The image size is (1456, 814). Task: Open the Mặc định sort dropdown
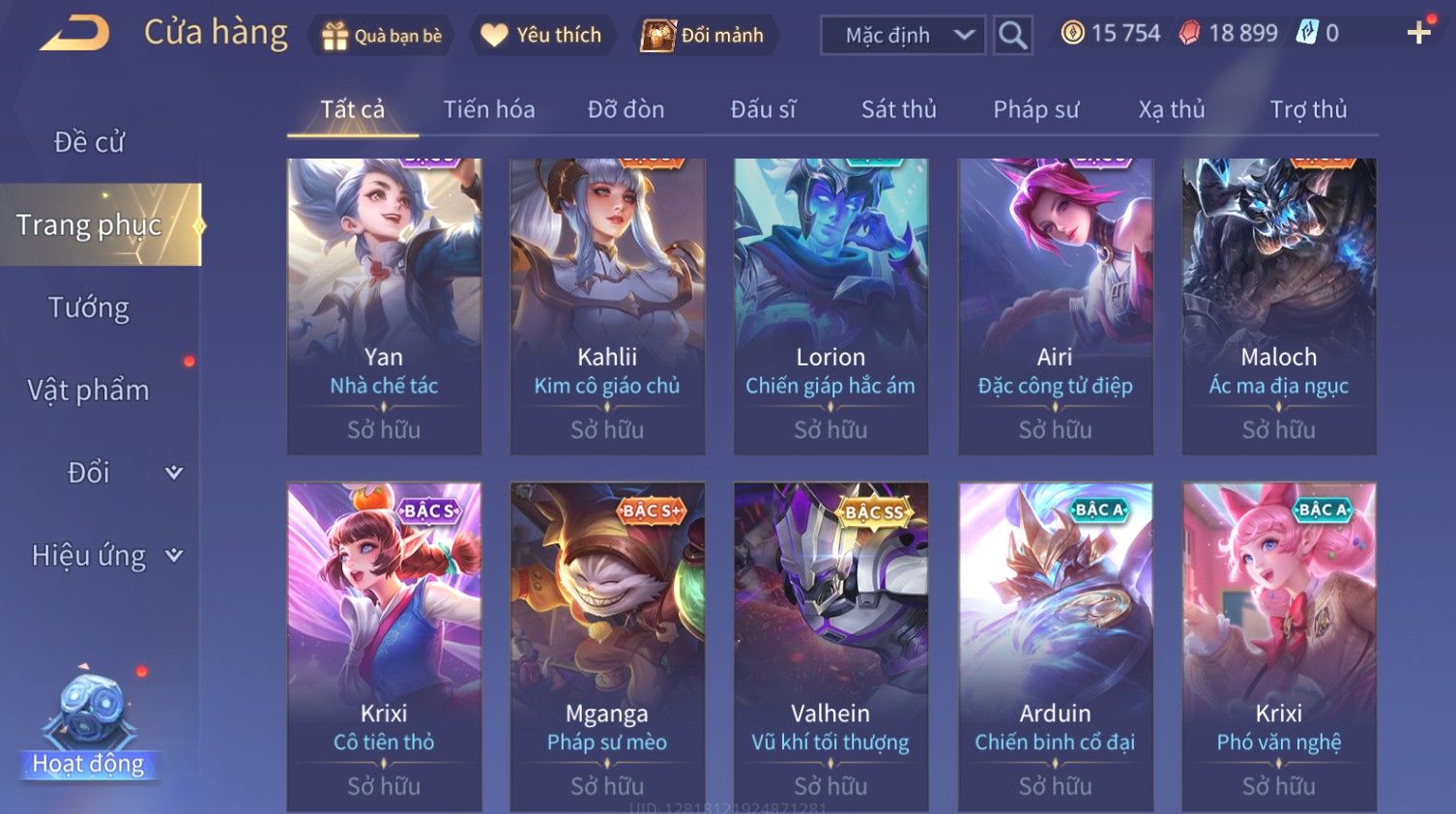pyautogui.click(x=903, y=35)
